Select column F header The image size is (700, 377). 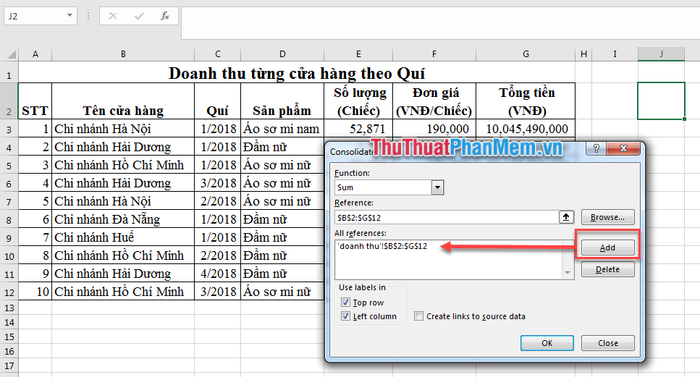click(x=434, y=54)
